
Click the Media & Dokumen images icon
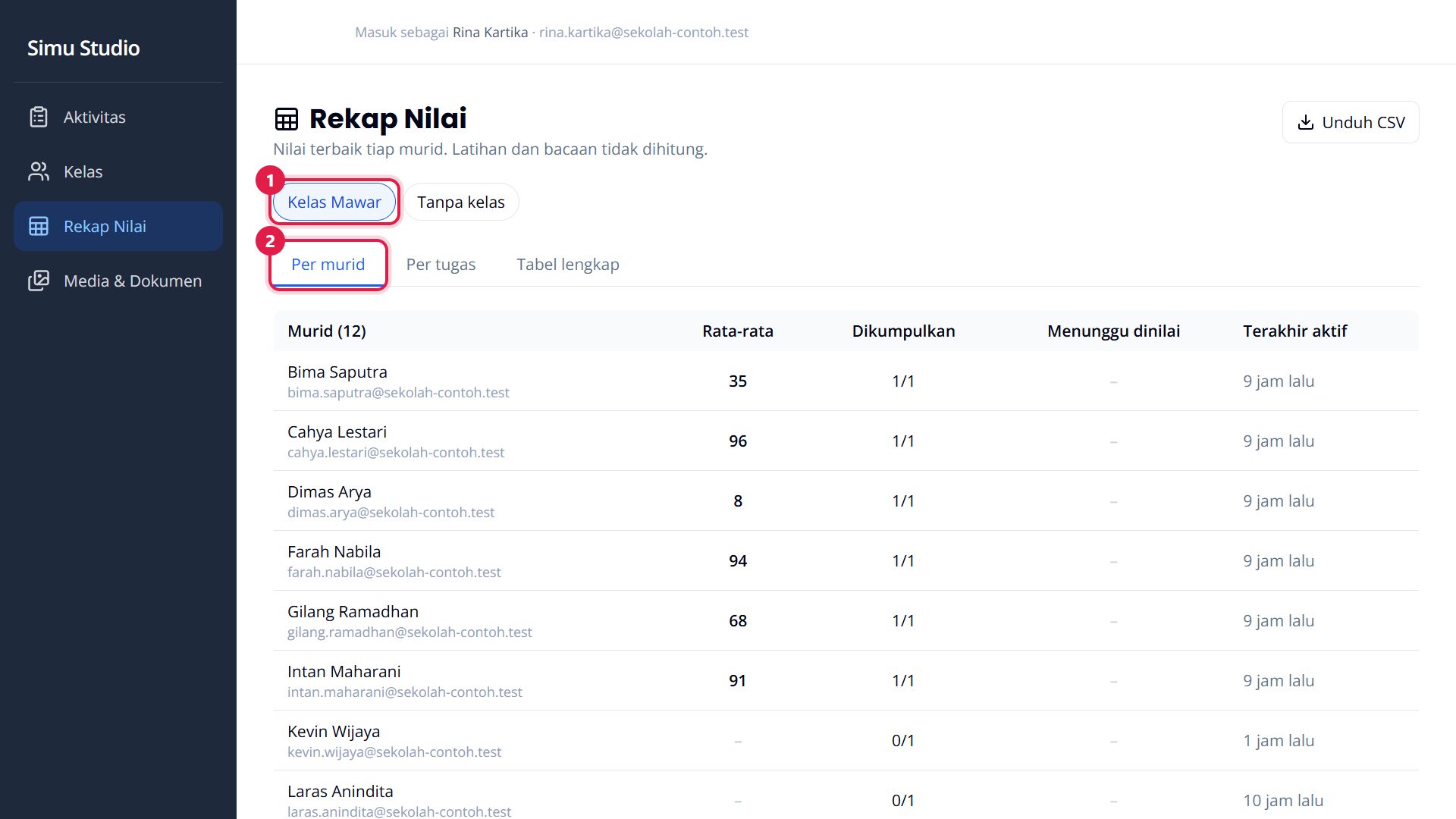[39, 281]
